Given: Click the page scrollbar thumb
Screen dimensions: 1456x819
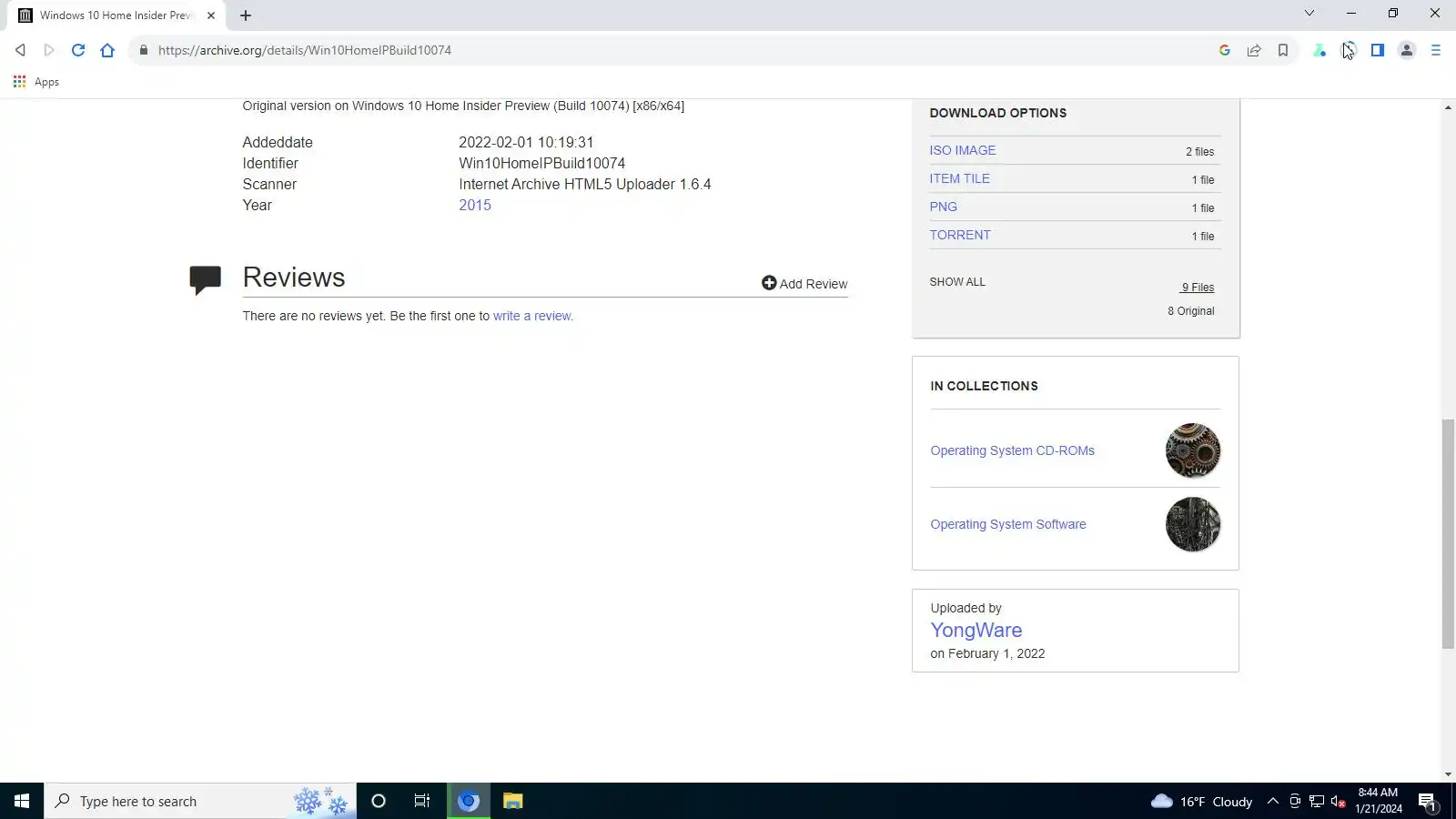Looking at the screenshot, I should click(1448, 533).
